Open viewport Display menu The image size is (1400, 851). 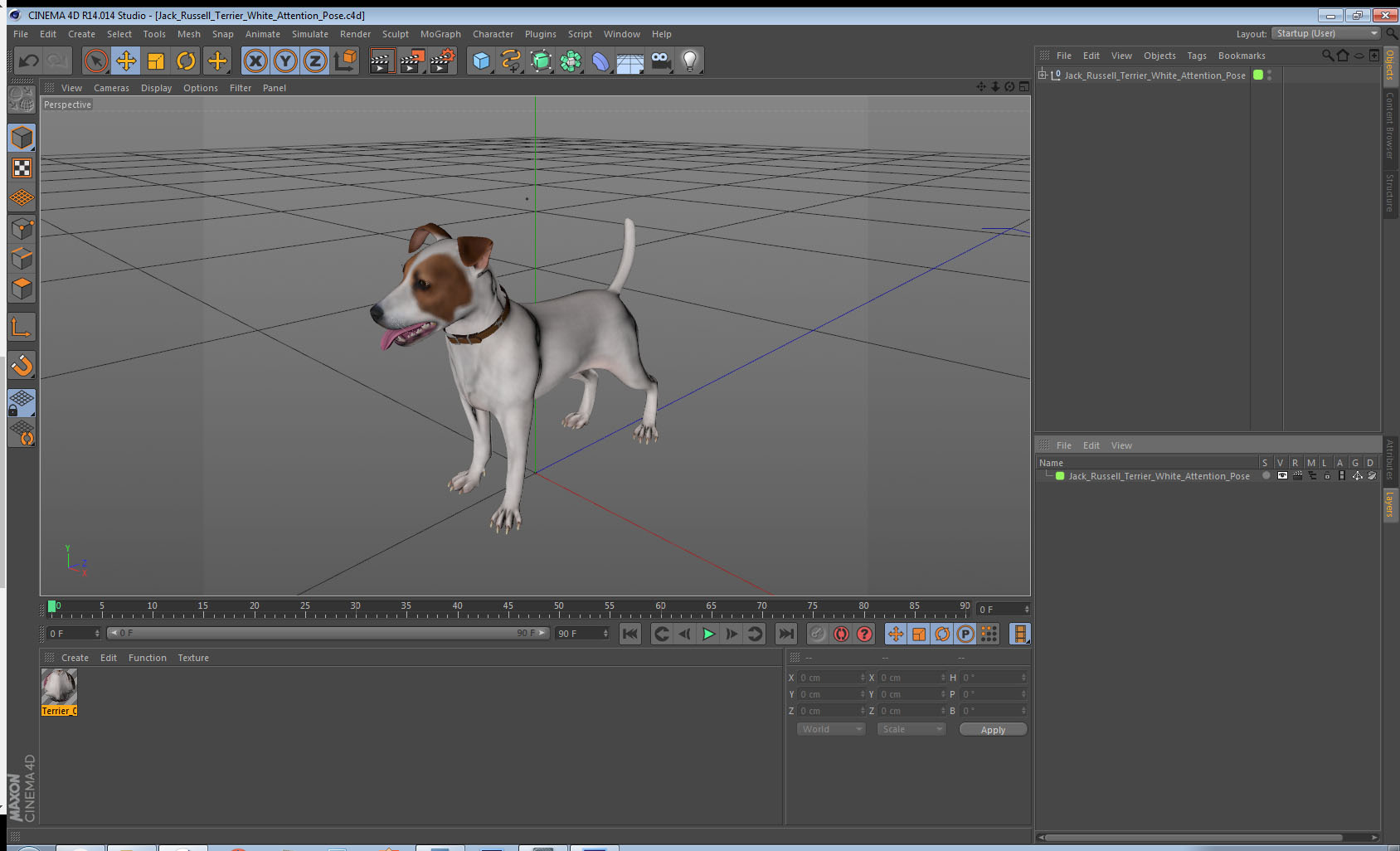(x=156, y=88)
